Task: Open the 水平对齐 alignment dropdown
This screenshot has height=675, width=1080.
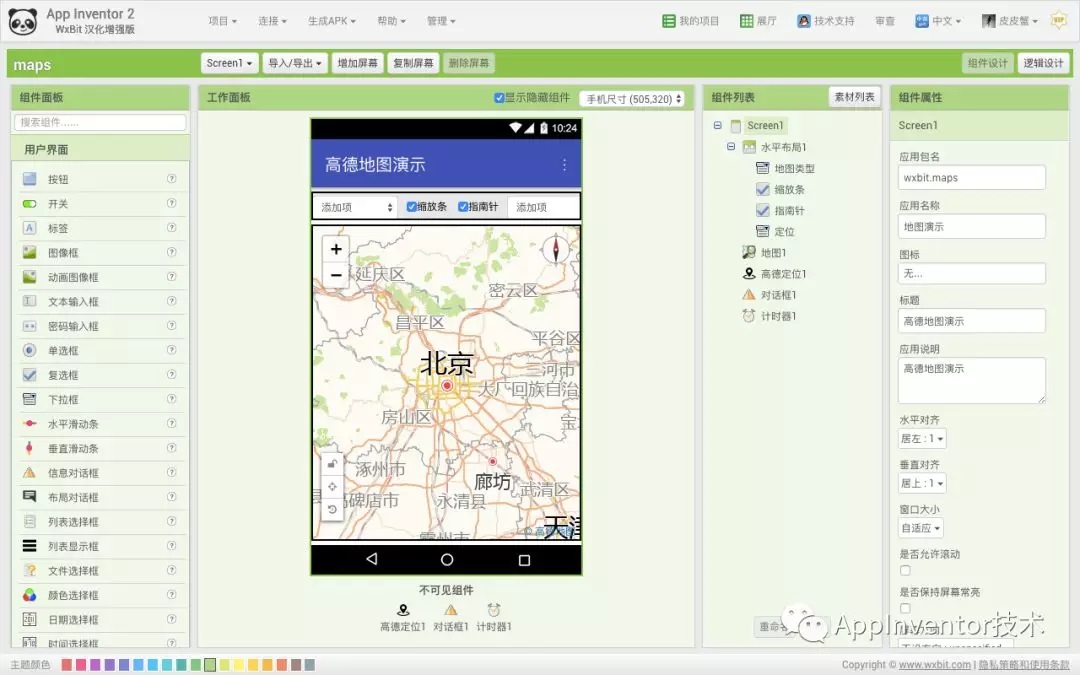Action: [922, 439]
